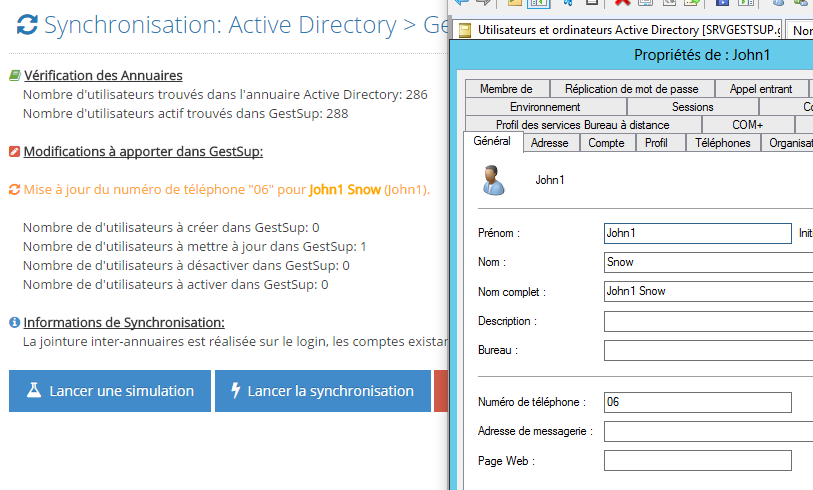This screenshot has height=490, width=813.
Task: Click the empty Bureau field
Action: point(708,351)
